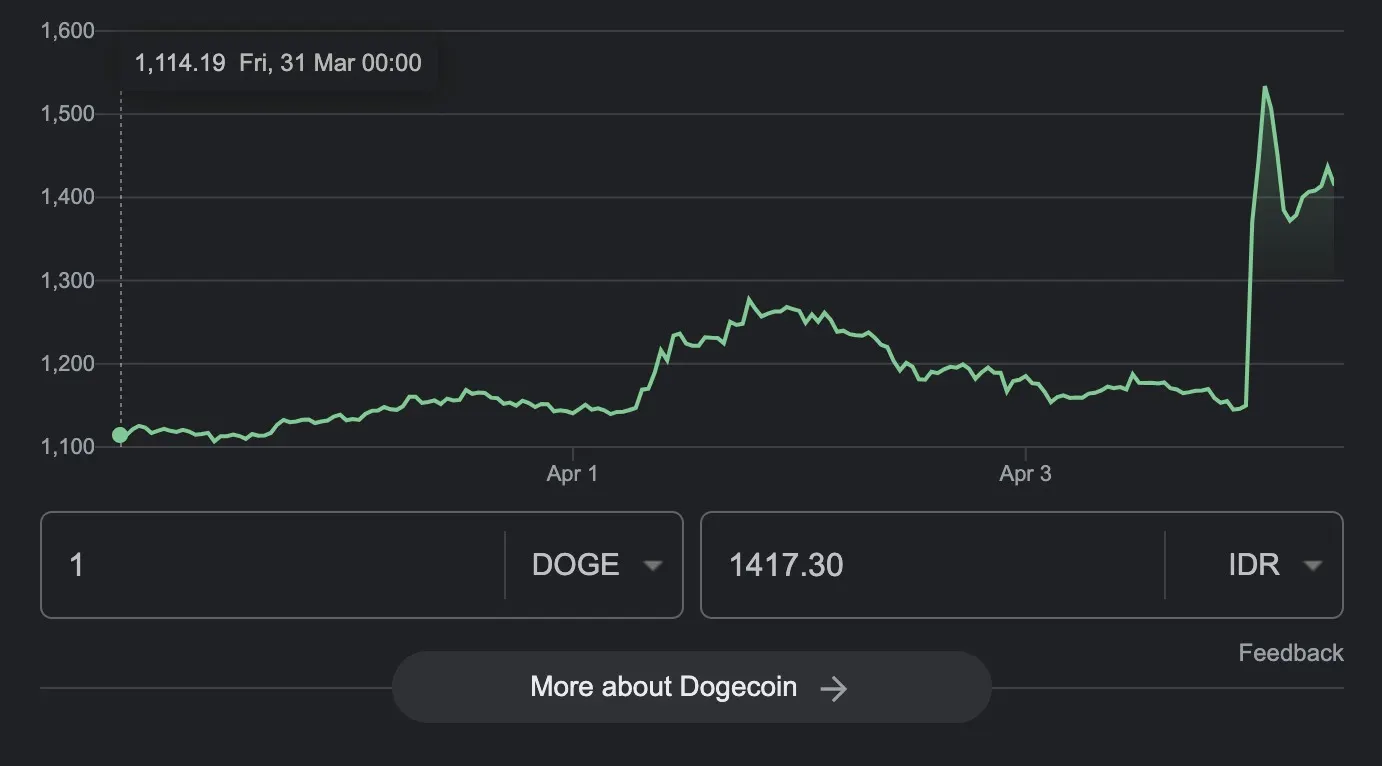Open the DOGE currency dropdown arrow
Screen dimensions: 1382x766
coord(652,566)
